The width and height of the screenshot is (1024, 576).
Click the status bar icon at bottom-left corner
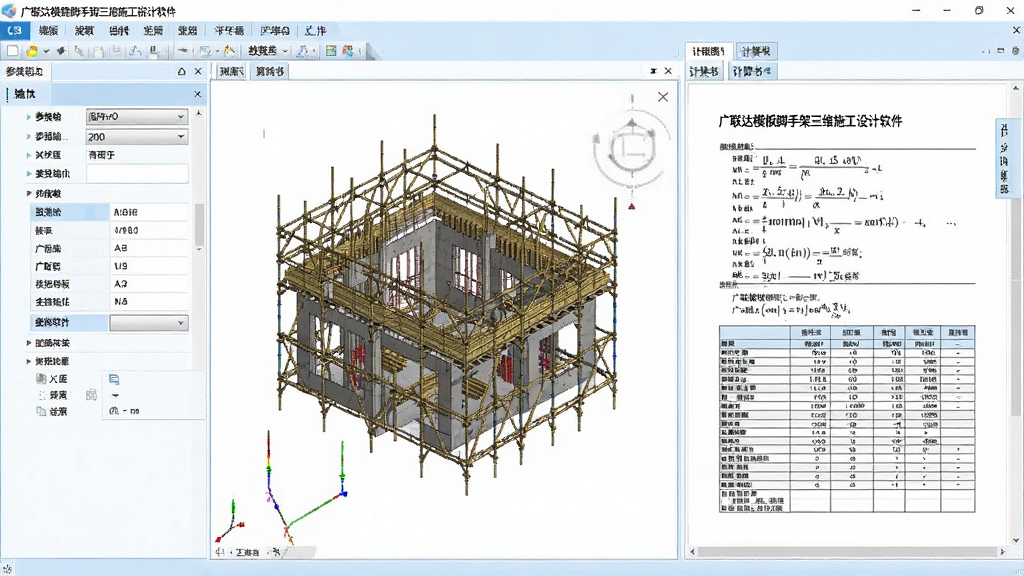tap(7, 569)
